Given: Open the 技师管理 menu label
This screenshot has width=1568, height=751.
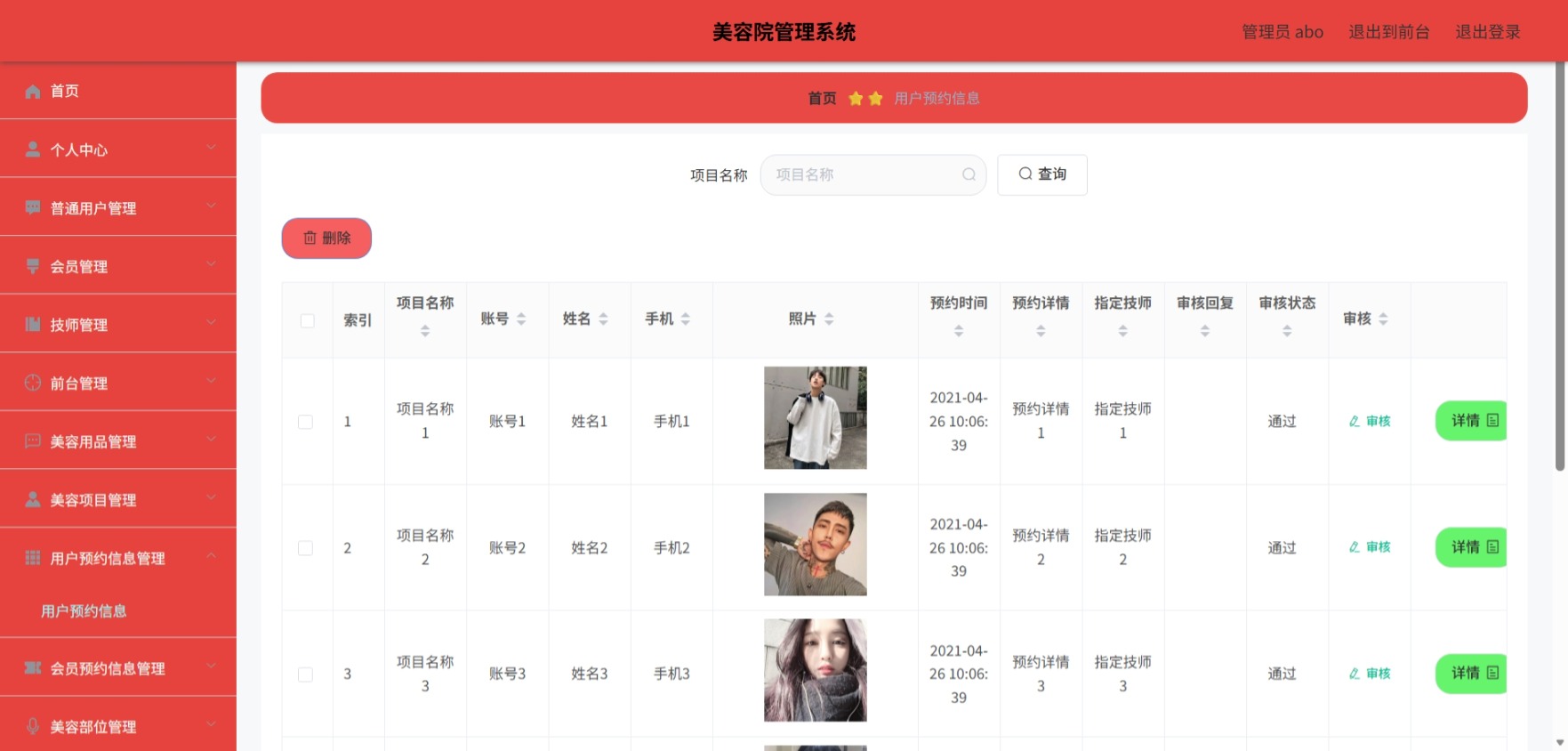Looking at the screenshot, I should coord(79,325).
